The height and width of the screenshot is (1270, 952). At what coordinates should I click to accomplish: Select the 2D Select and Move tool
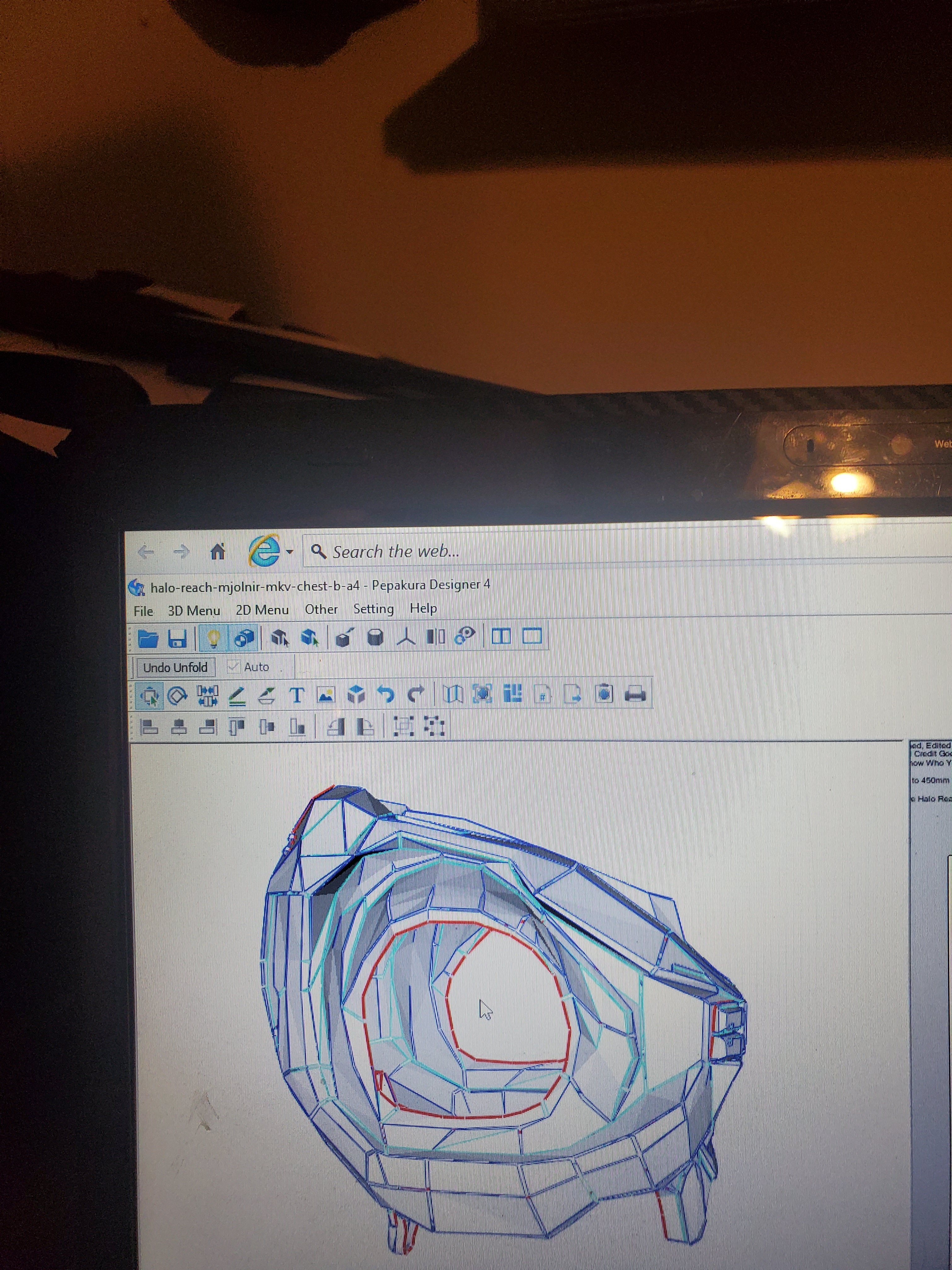point(149,696)
